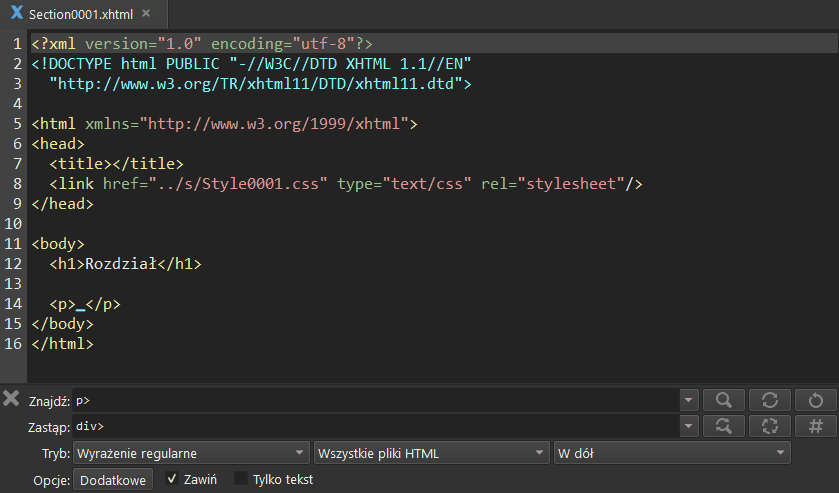
Task: Open the Wyrażenie regularne mode dropdown
Action: 190,453
